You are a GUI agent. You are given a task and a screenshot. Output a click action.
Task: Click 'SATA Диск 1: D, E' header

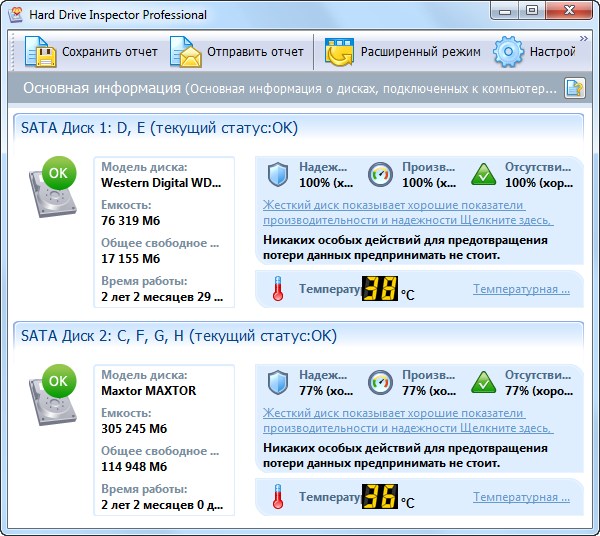[x=160, y=128]
